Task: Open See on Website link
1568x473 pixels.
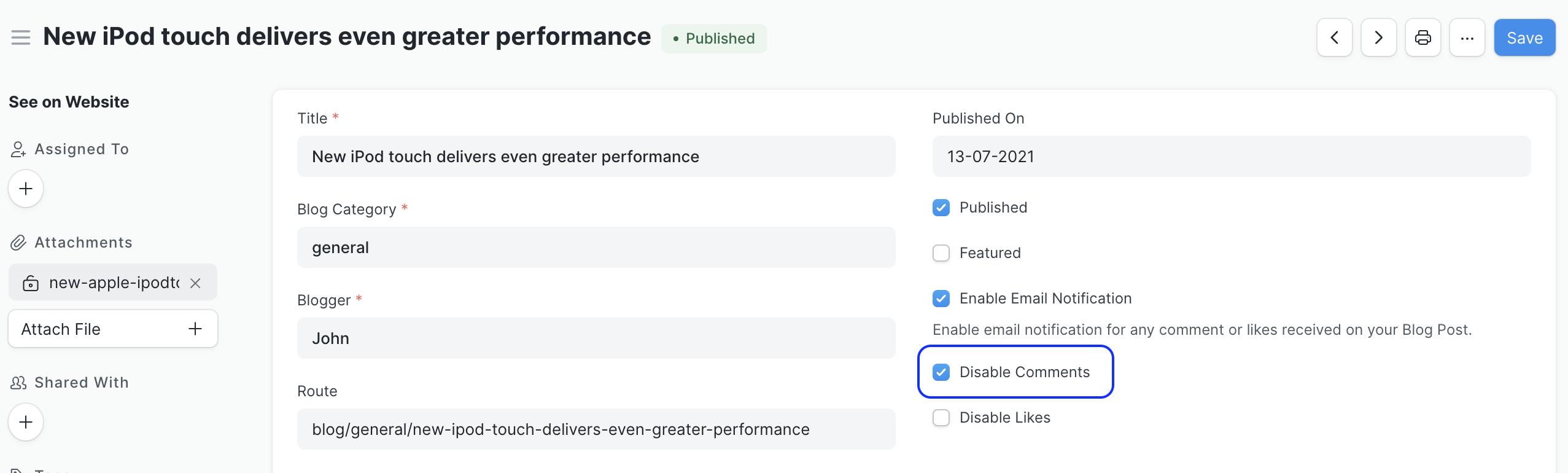Action: [x=69, y=102]
